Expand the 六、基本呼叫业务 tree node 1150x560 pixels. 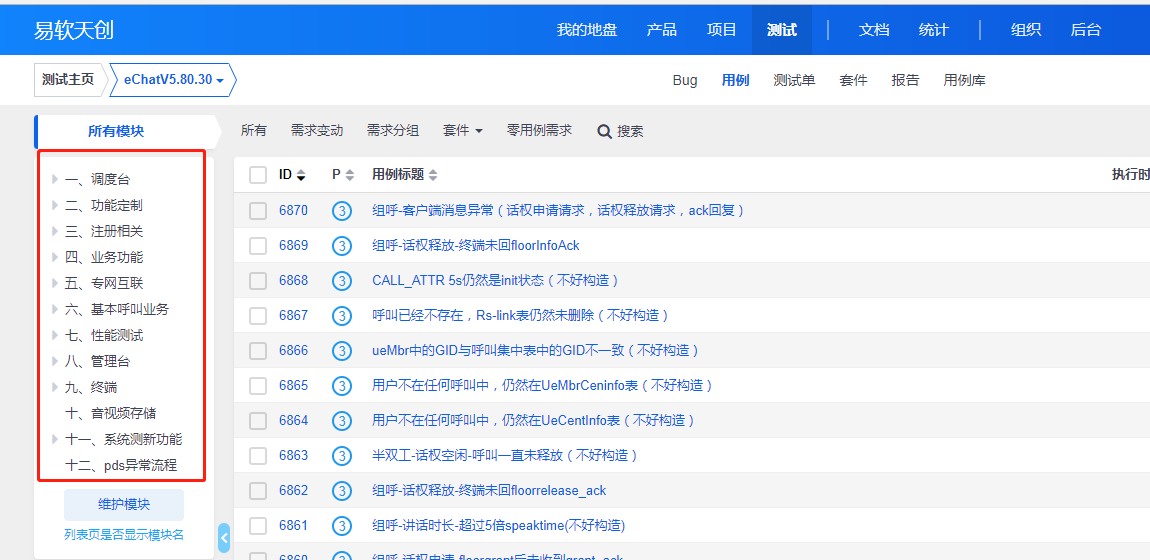click(x=55, y=310)
